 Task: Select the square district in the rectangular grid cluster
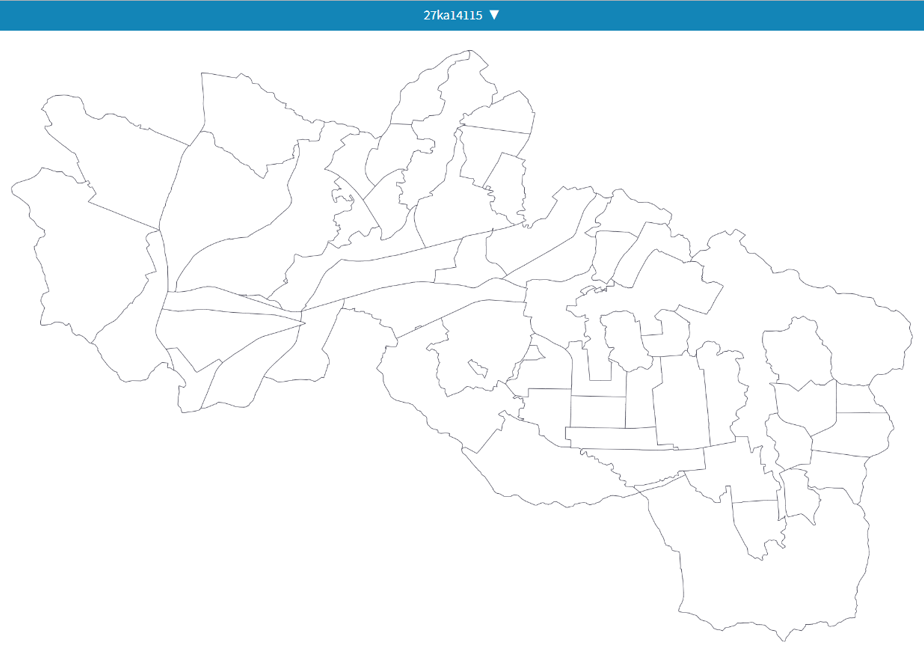pyautogui.click(x=598, y=412)
